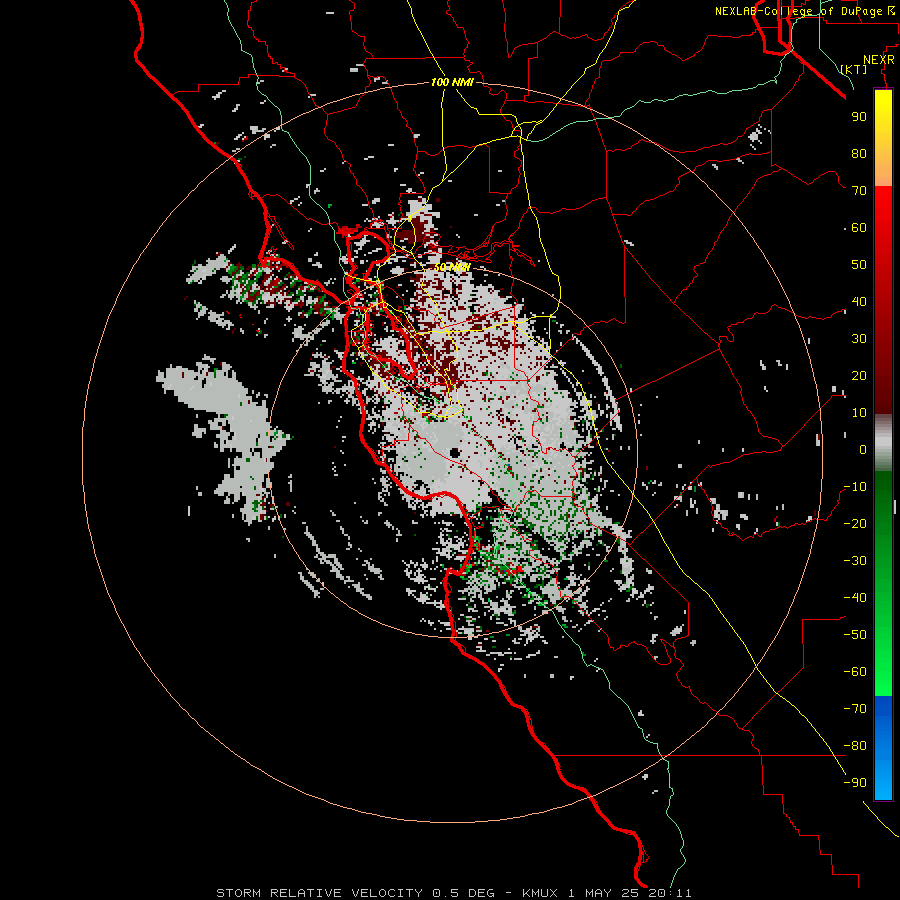The height and width of the screenshot is (900, 900).
Task: Click the -70 value on velocity scale
Action: click(x=855, y=709)
